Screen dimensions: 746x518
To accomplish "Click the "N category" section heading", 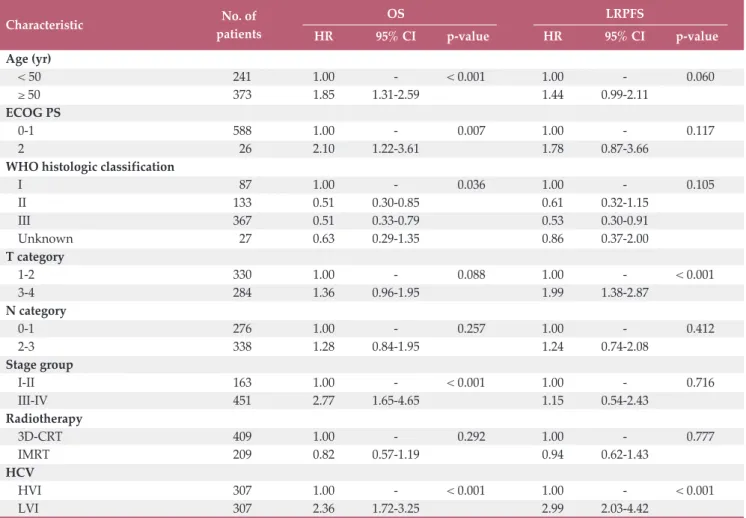I will pos(36,311).
